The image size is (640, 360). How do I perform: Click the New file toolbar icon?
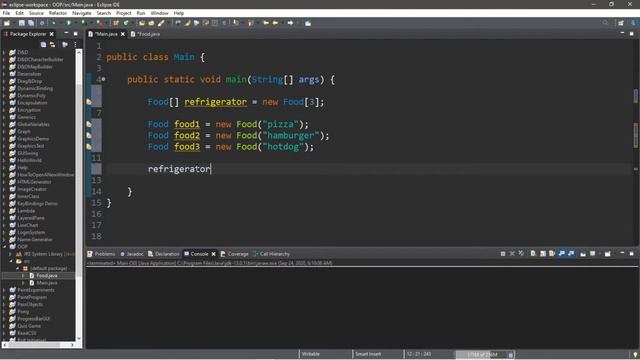pos(7,23)
